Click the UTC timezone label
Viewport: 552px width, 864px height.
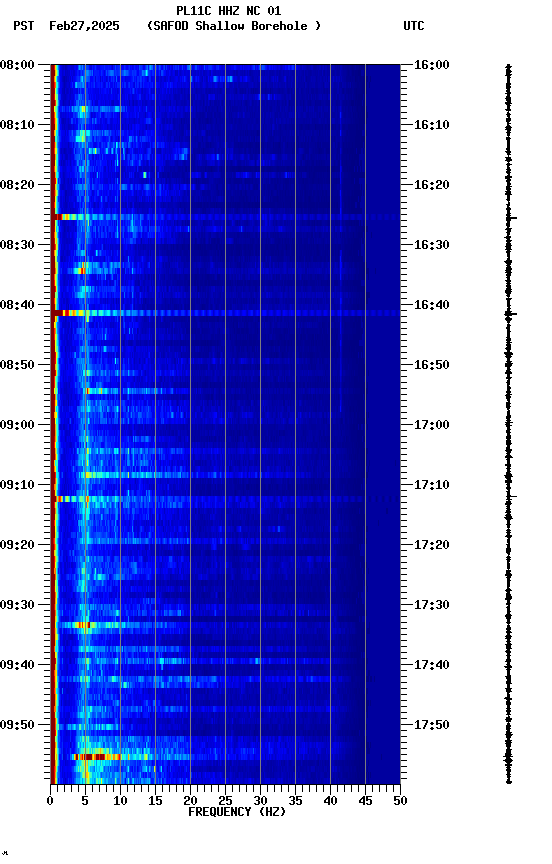coord(414,26)
